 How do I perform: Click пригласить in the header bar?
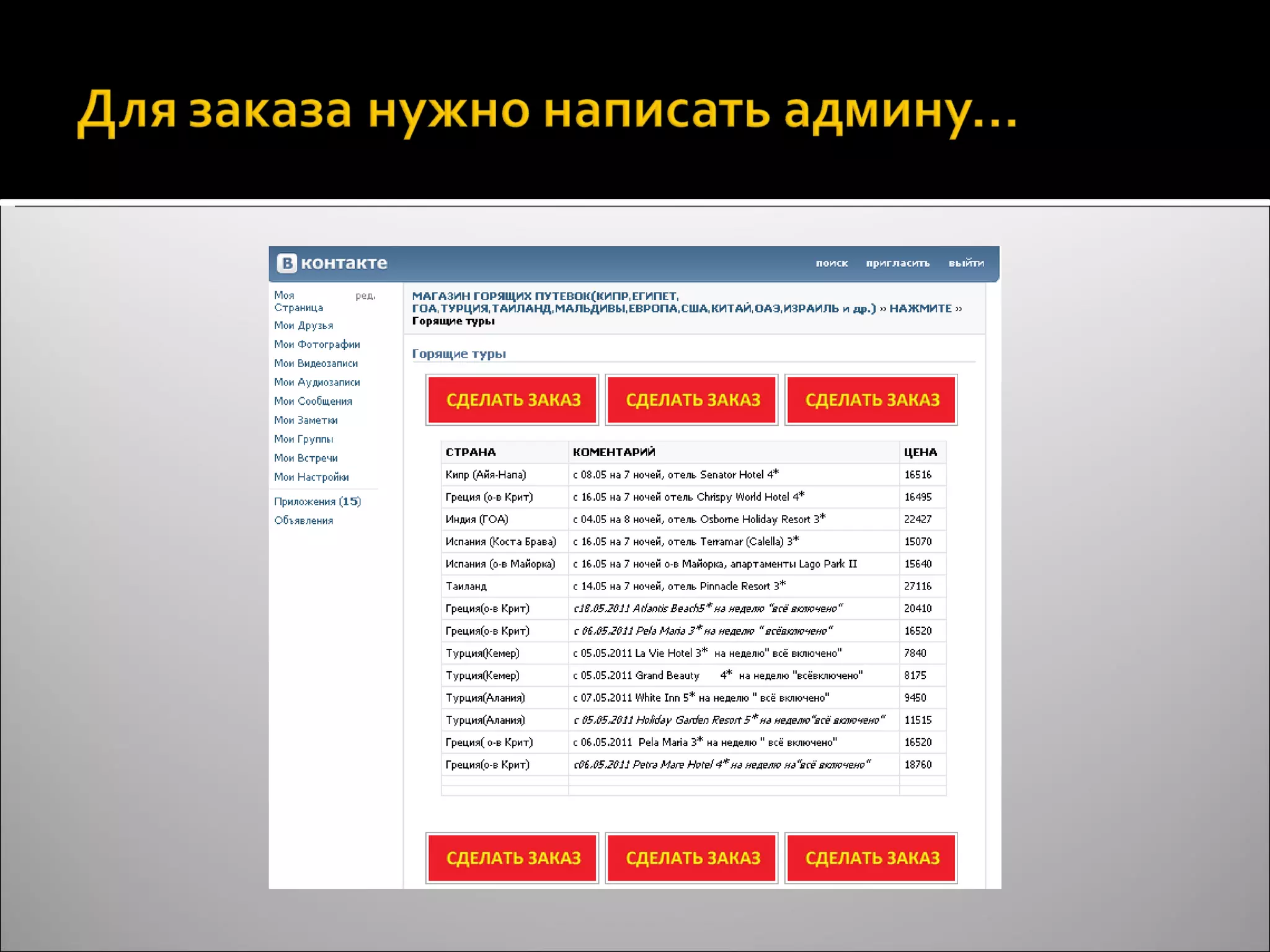[897, 263]
